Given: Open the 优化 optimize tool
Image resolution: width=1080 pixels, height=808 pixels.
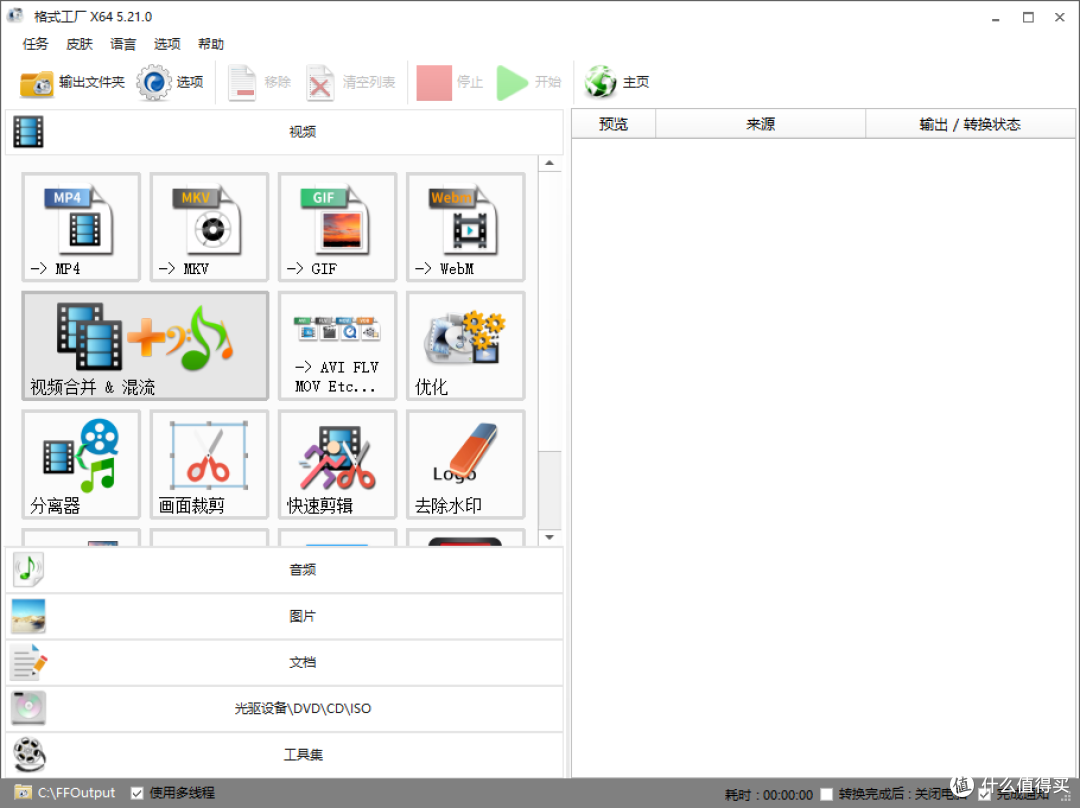Looking at the screenshot, I should pos(466,346).
